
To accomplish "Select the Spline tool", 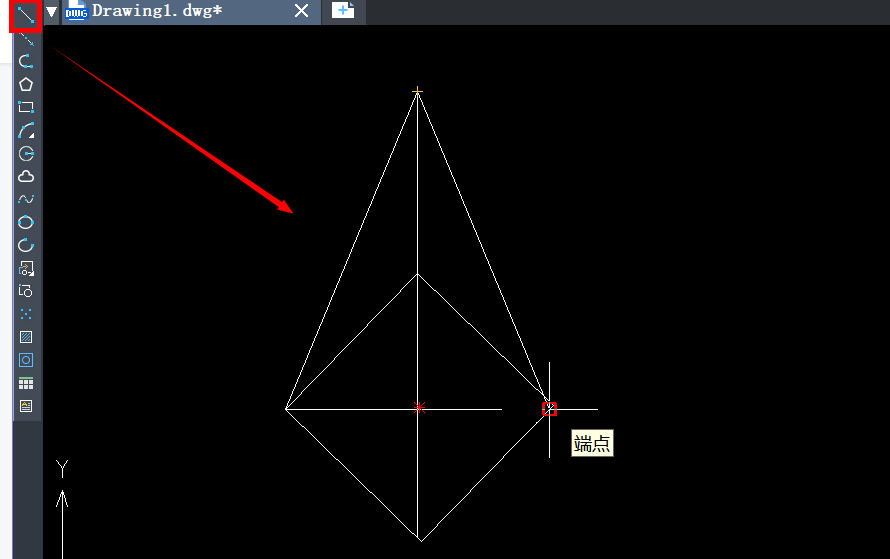I will click(26, 199).
